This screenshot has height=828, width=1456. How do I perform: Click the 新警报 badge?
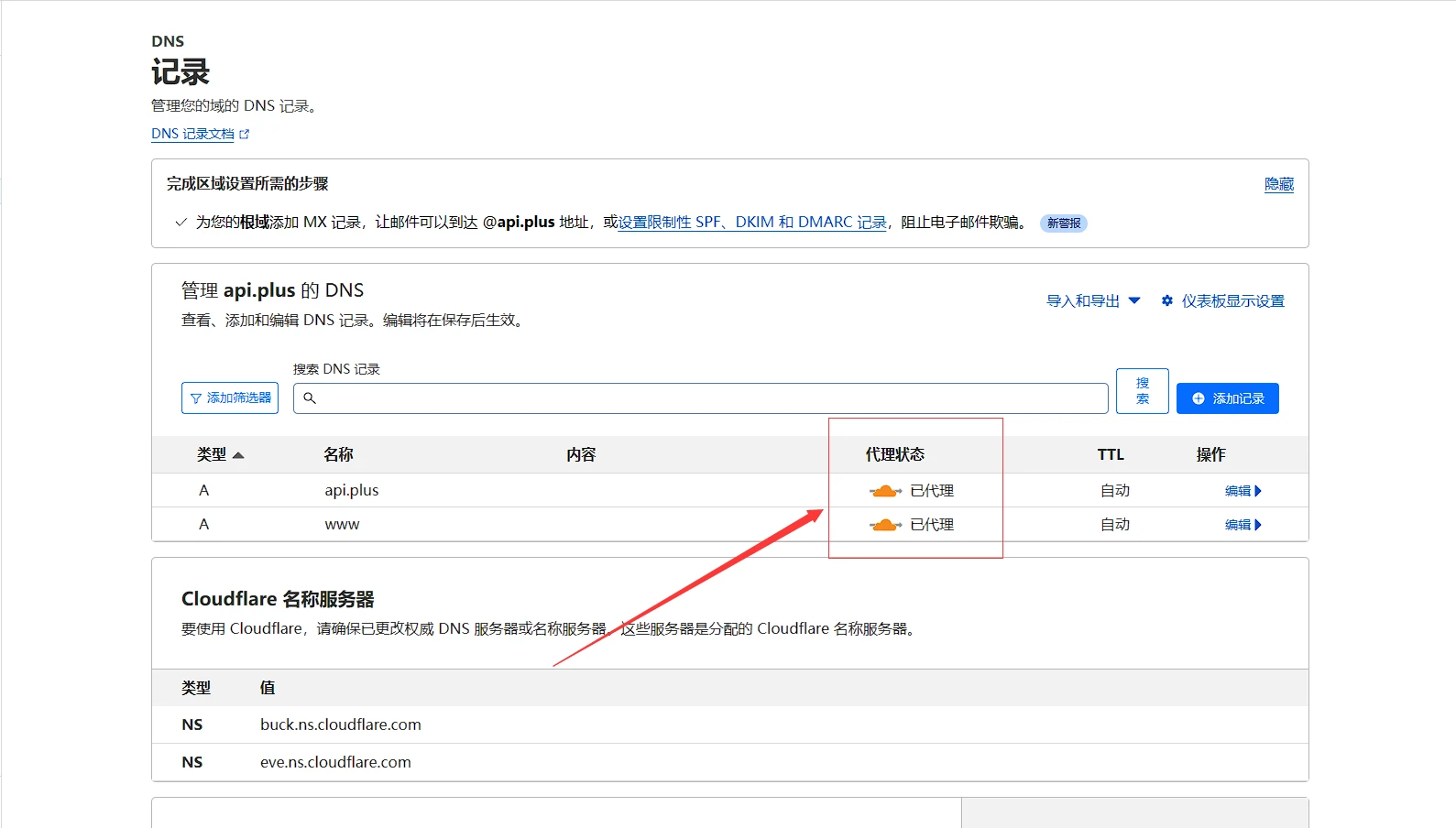click(x=1063, y=223)
